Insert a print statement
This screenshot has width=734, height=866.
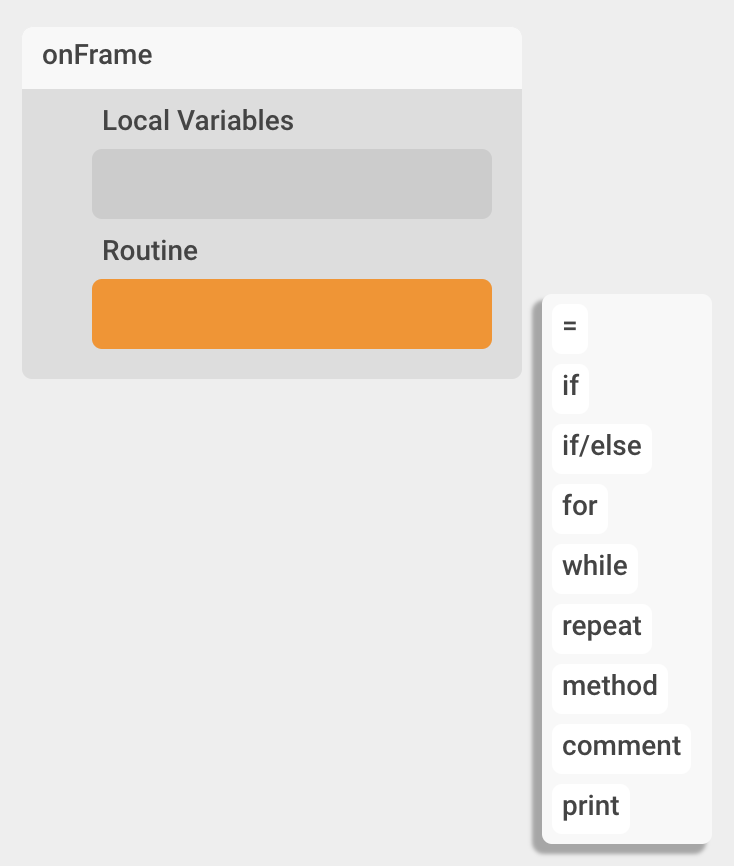(x=590, y=809)
